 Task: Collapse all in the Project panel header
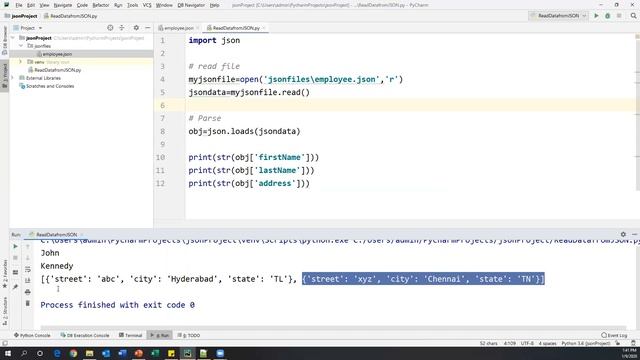coord(122,28)
